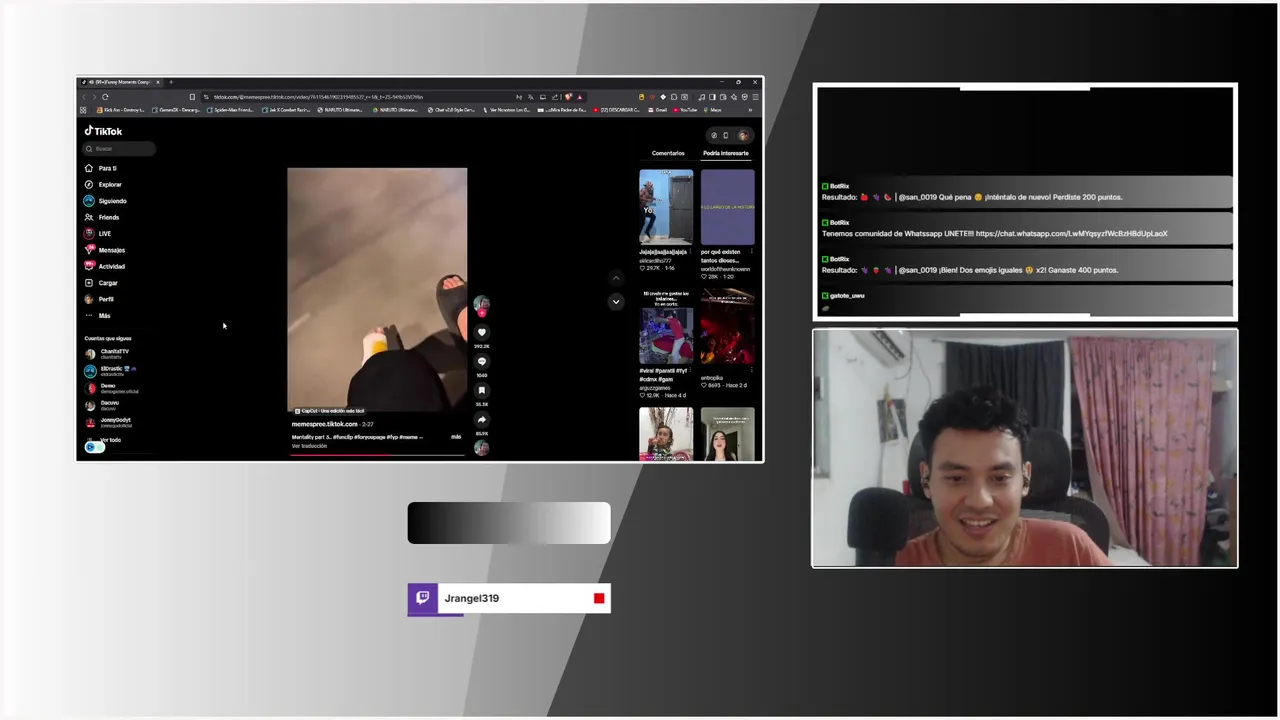Image resolution: width=1280 pixels, height=720 pixels.
Task: Open the entropika recommended video thumbnail
Action: [727, 327]
